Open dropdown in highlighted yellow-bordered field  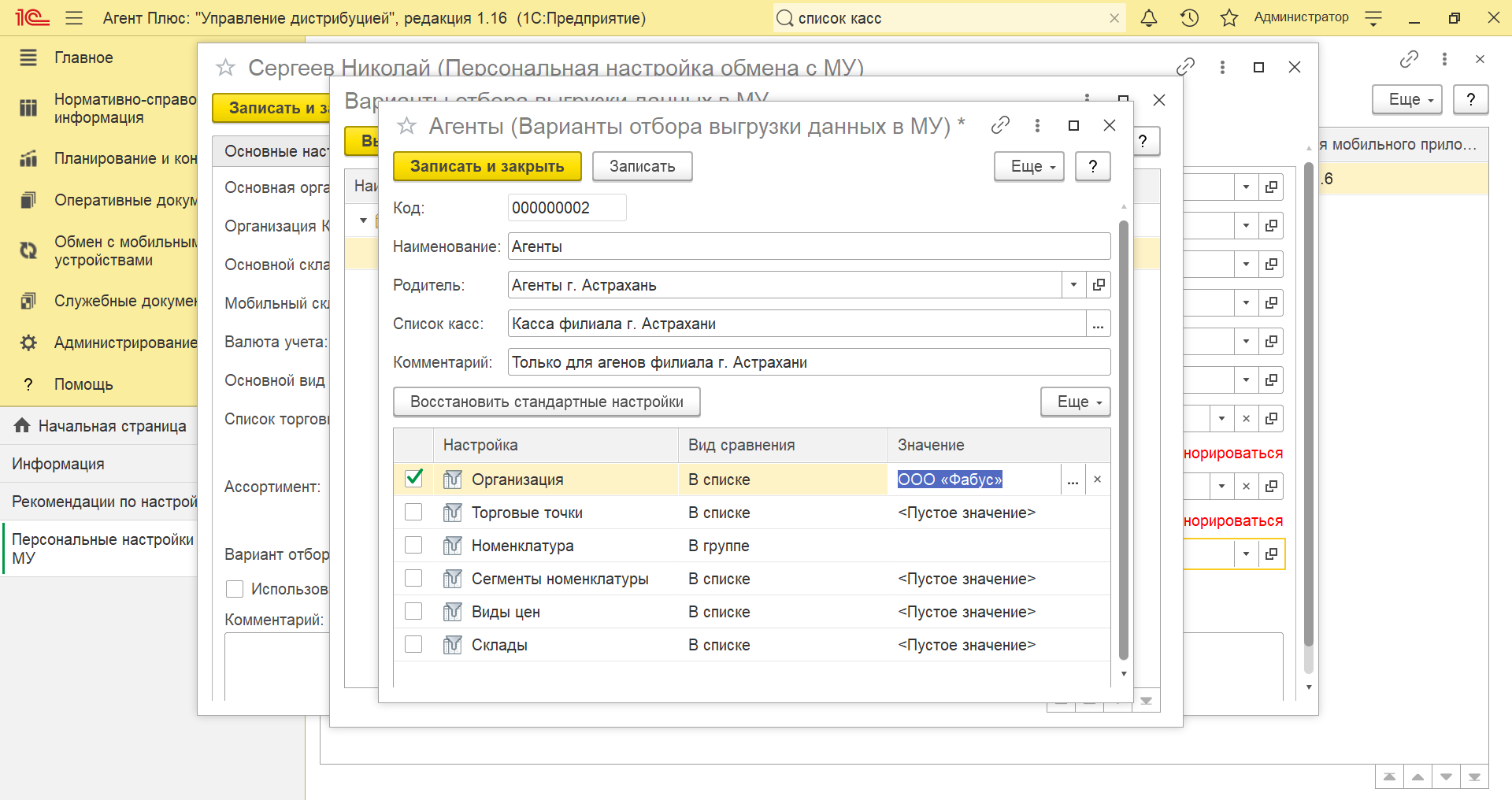pos(1246,554)
